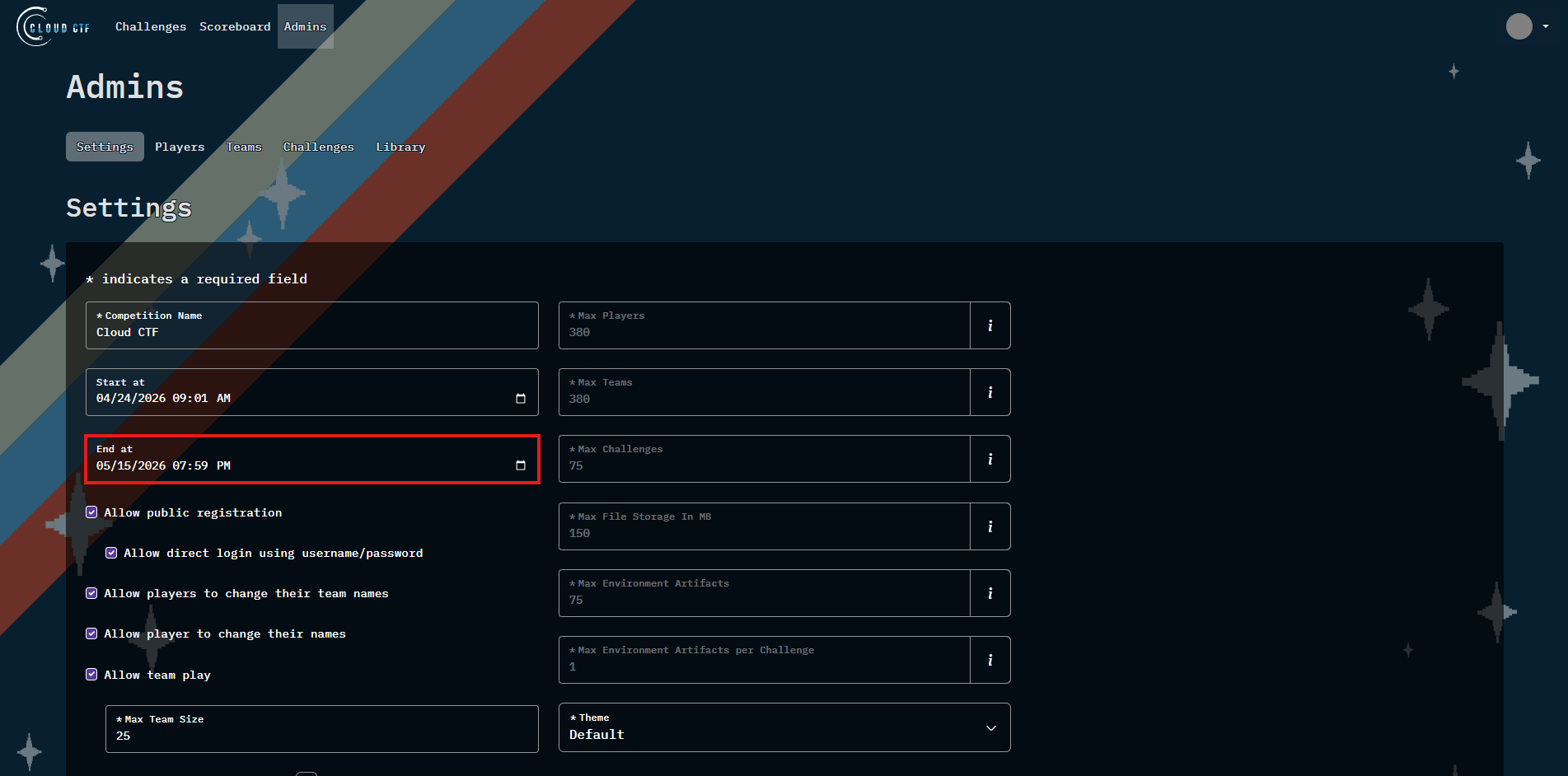Viewport: 1568px width, 776px height.
Task: Open the Theme dropdown
Action: pyautogui.click(x=784, y=727)
